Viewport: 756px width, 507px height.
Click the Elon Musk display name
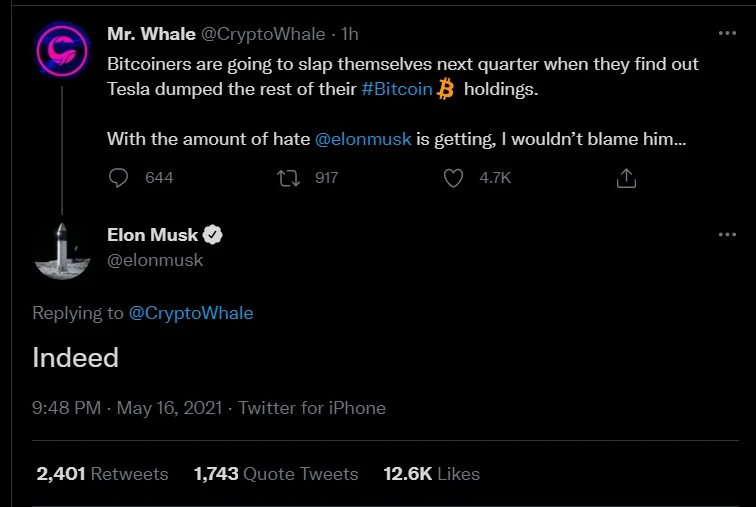pyautogui.click(x=152, y=235)
